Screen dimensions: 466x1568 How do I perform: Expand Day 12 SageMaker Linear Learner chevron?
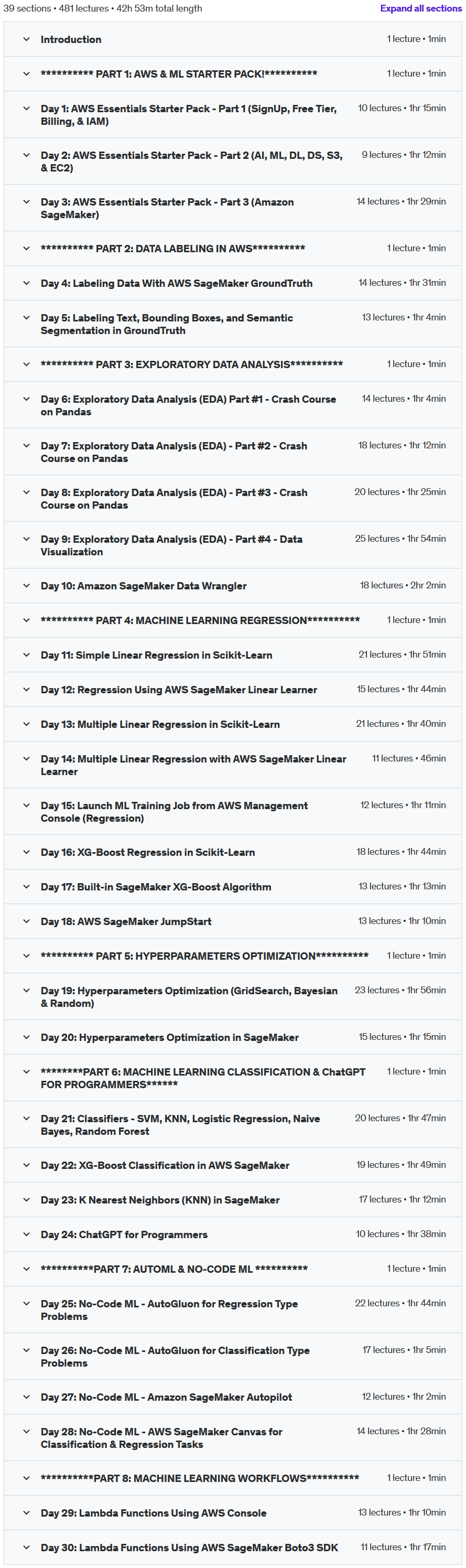(26, 690)
